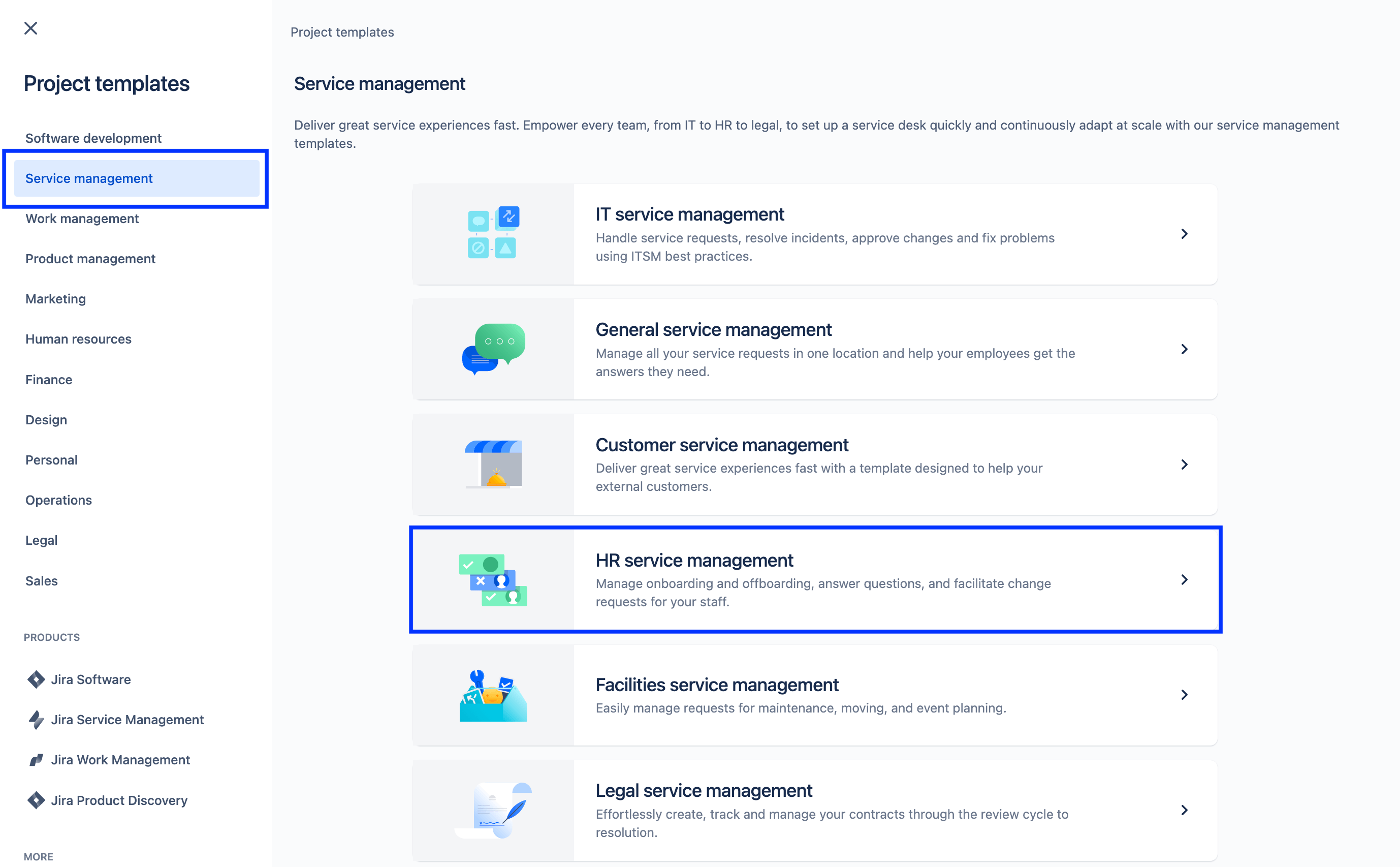Close the Project templates panel
Image resolution: width=1400 pixels, height=867 pixels.
(29, 27)
